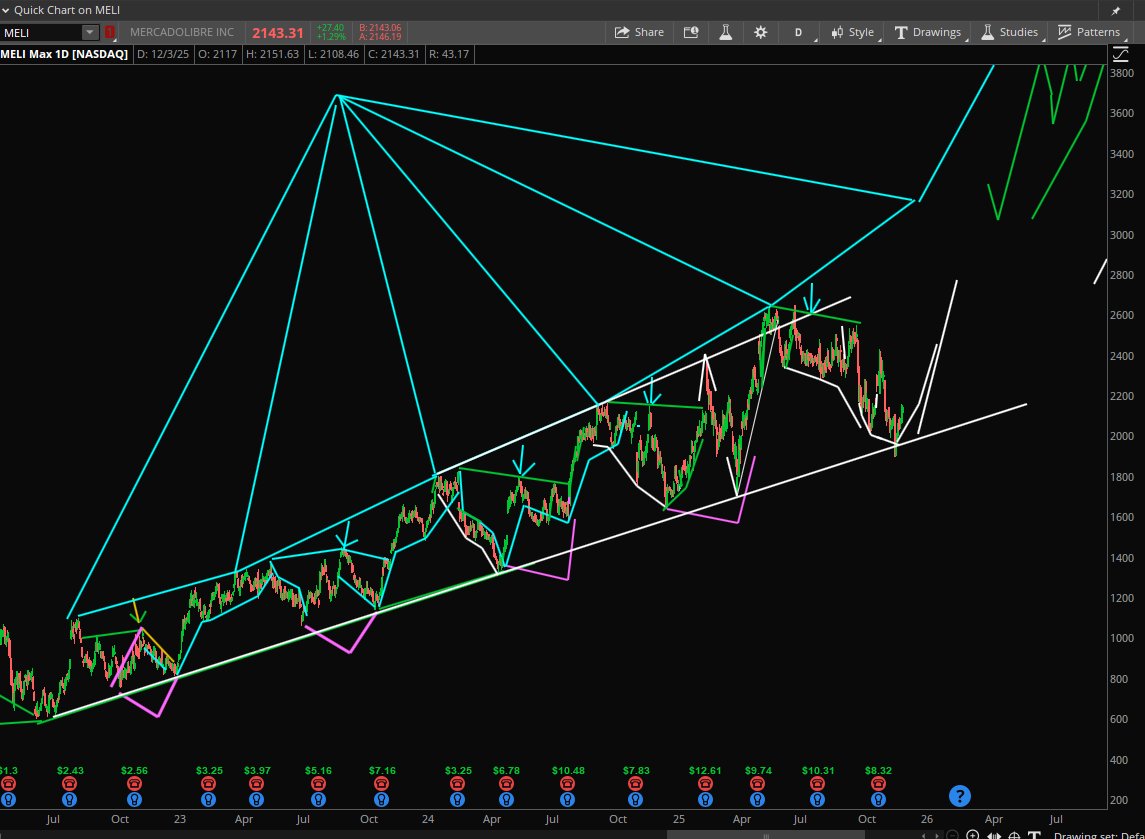Open the Patterns menu
This screenshot has width=1145, height=839.
[x=1090, y=32]
